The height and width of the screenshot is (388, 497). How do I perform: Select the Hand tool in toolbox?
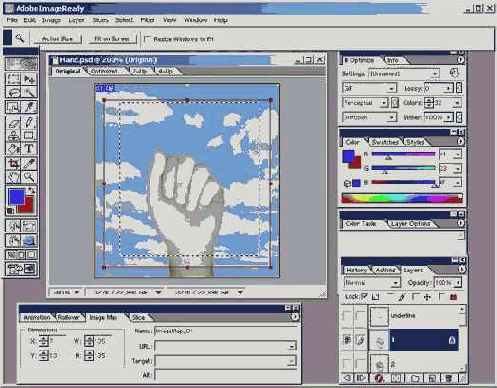coord(14,177)
